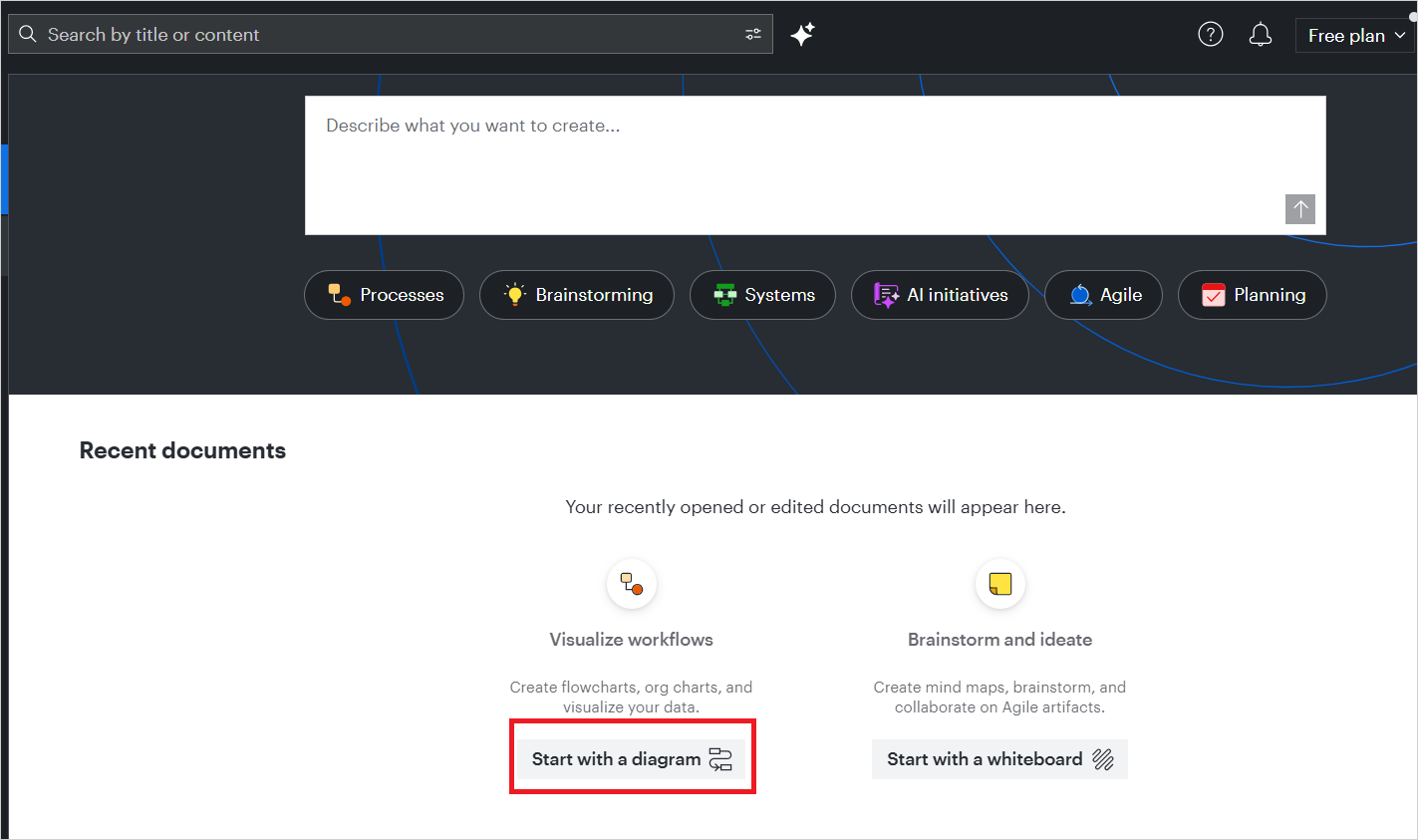
Task: Open the help question mark icon
Action: [1211, 35]
